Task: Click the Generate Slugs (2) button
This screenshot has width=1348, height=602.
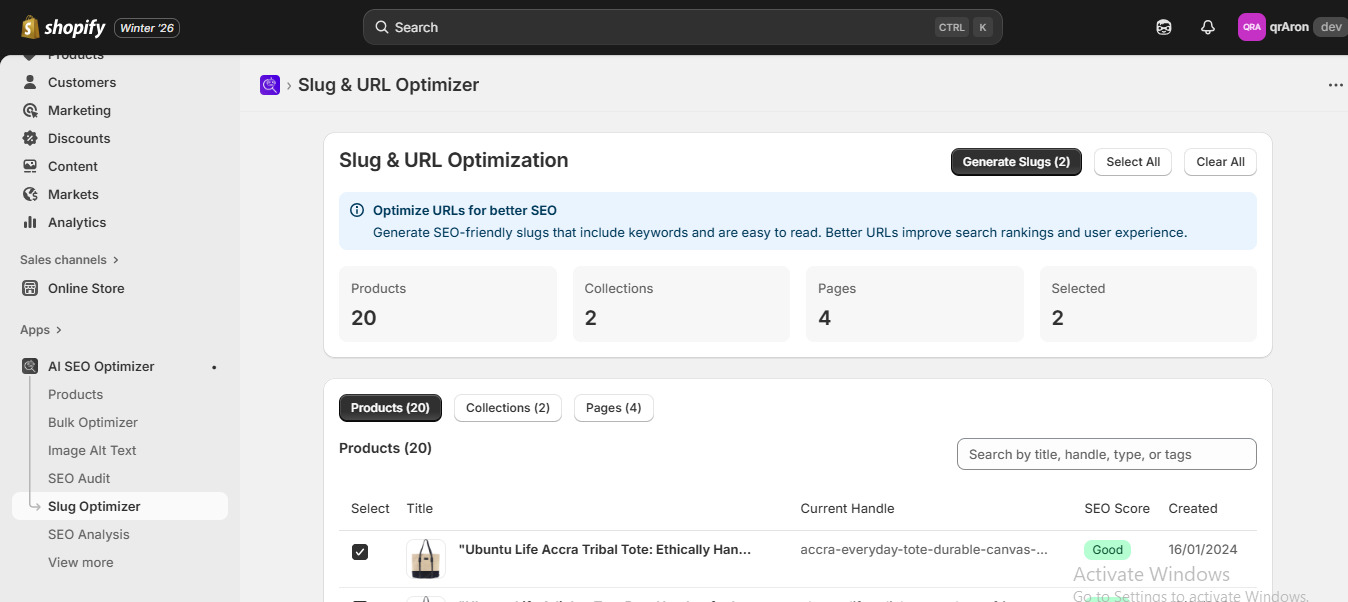Action: (1016, 162)
